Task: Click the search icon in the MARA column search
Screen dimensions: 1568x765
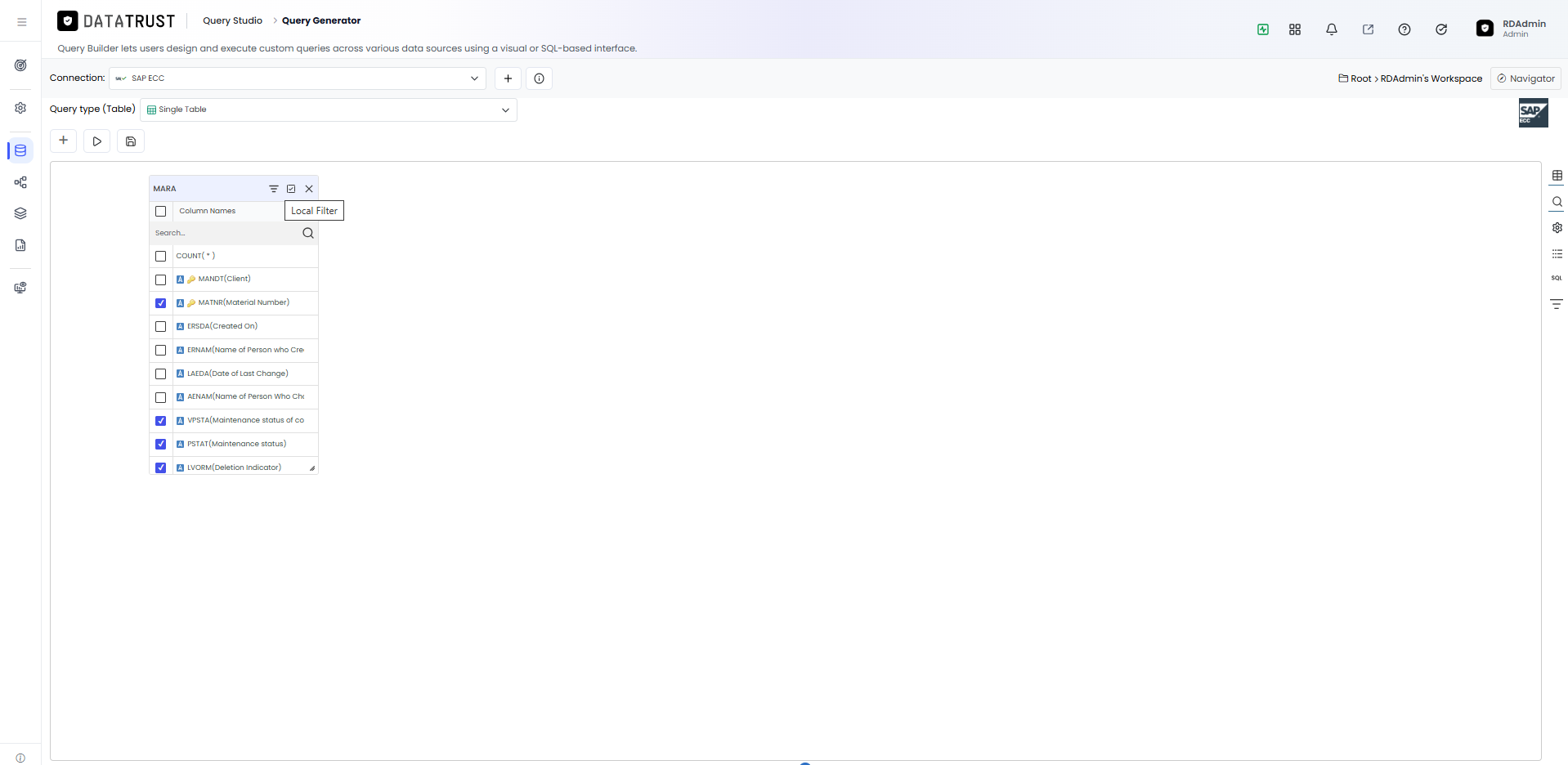Action: pos(308,233)
